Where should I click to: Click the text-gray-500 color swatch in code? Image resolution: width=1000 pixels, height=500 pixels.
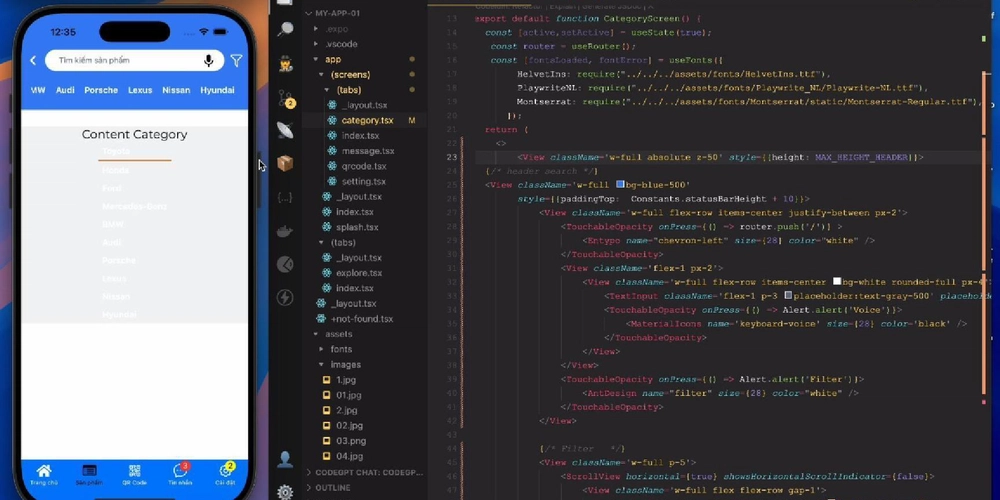(x=789, y=295)
